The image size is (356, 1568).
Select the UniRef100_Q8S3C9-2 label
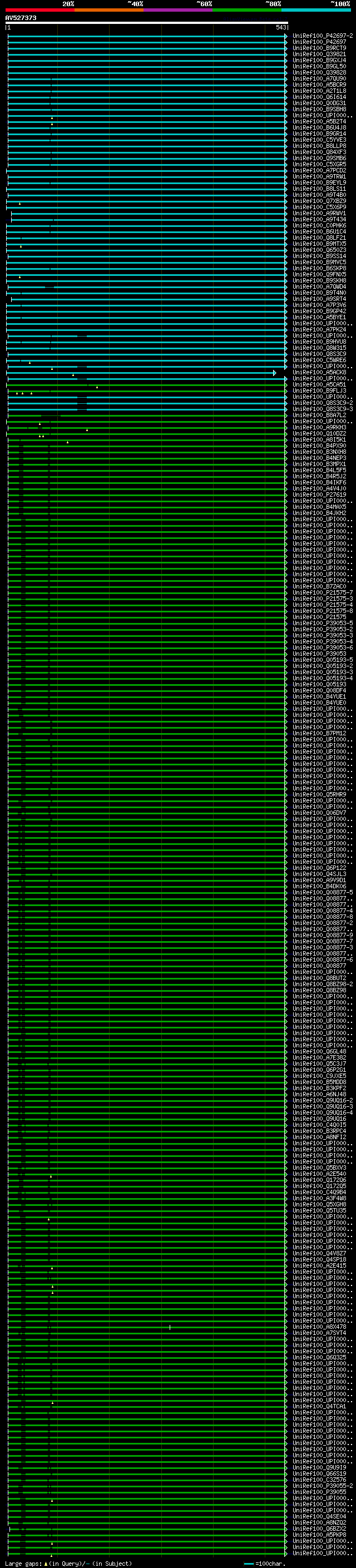(x=323, y=403)
